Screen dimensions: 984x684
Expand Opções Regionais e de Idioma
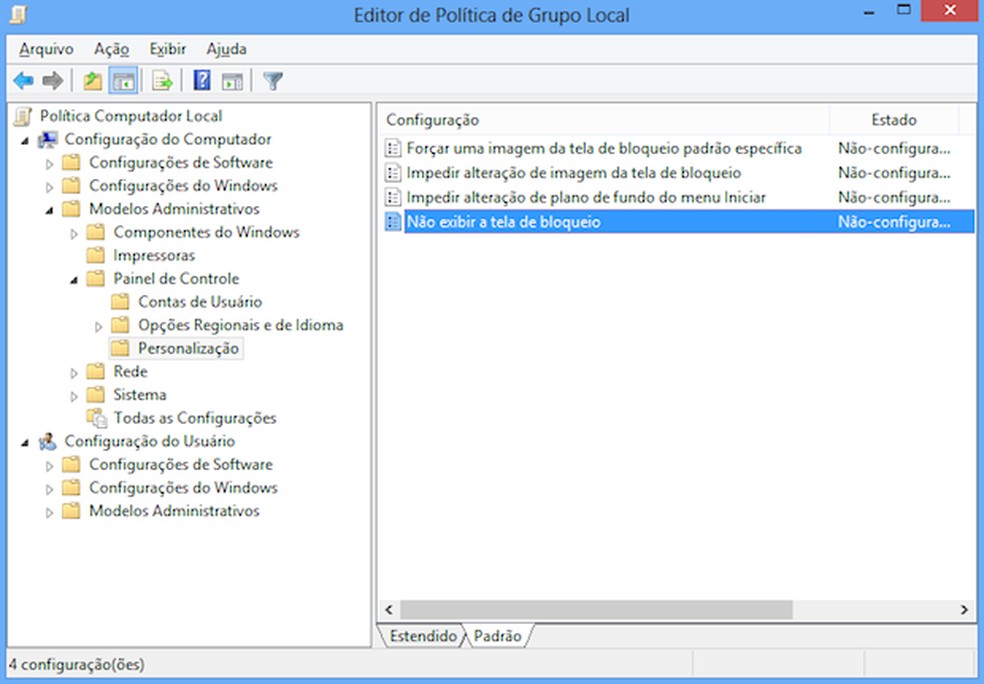click(x=99, y=326)
